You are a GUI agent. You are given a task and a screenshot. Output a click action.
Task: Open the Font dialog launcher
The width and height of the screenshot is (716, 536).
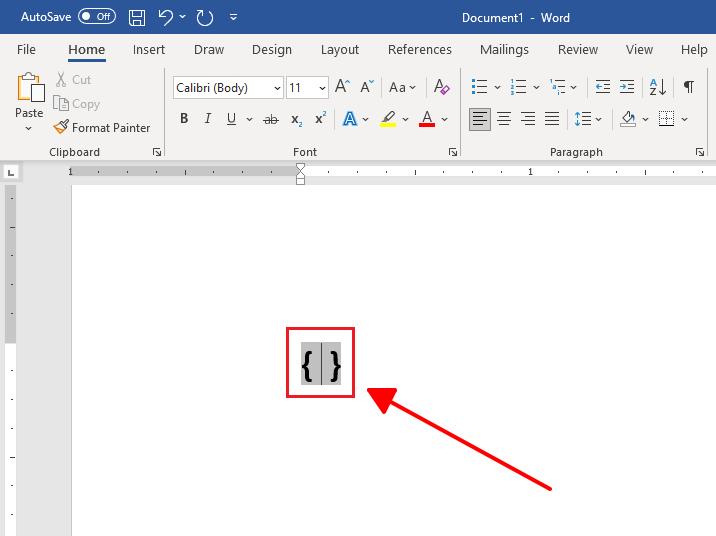pos(453,152)
